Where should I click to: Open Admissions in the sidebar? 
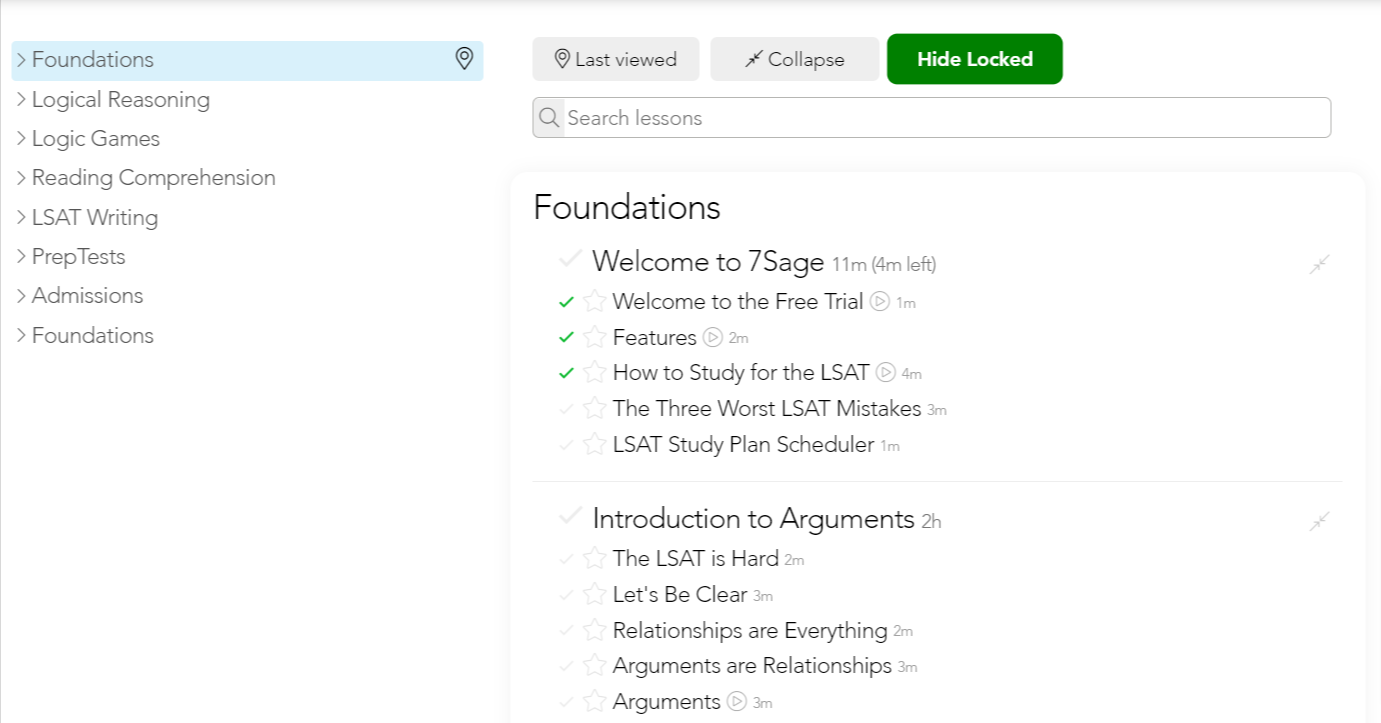[x=87, y=296]
